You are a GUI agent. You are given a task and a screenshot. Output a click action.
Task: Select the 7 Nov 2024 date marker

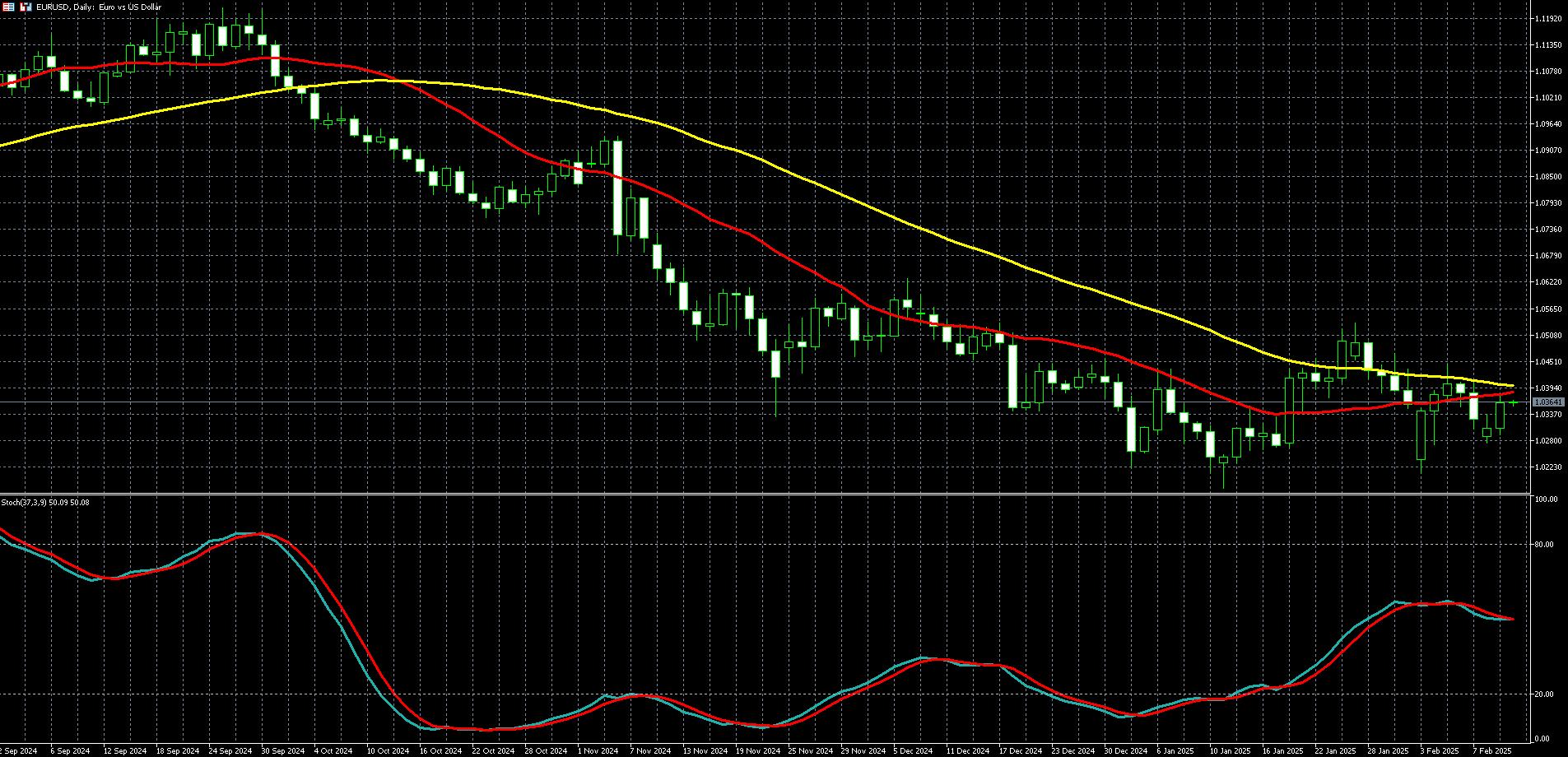click(x=650, y=751)
